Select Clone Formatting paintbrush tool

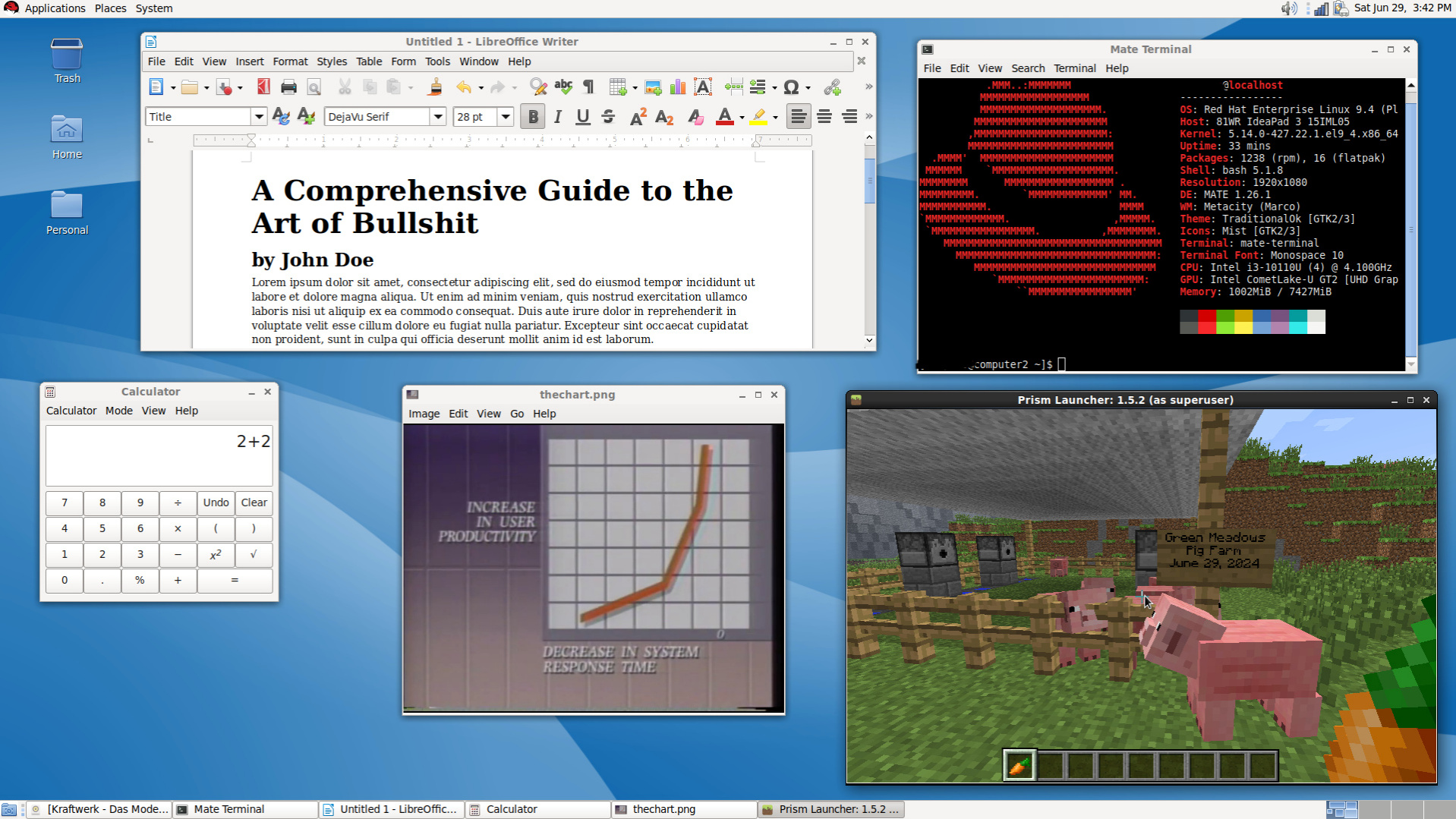tap(435, 87)
